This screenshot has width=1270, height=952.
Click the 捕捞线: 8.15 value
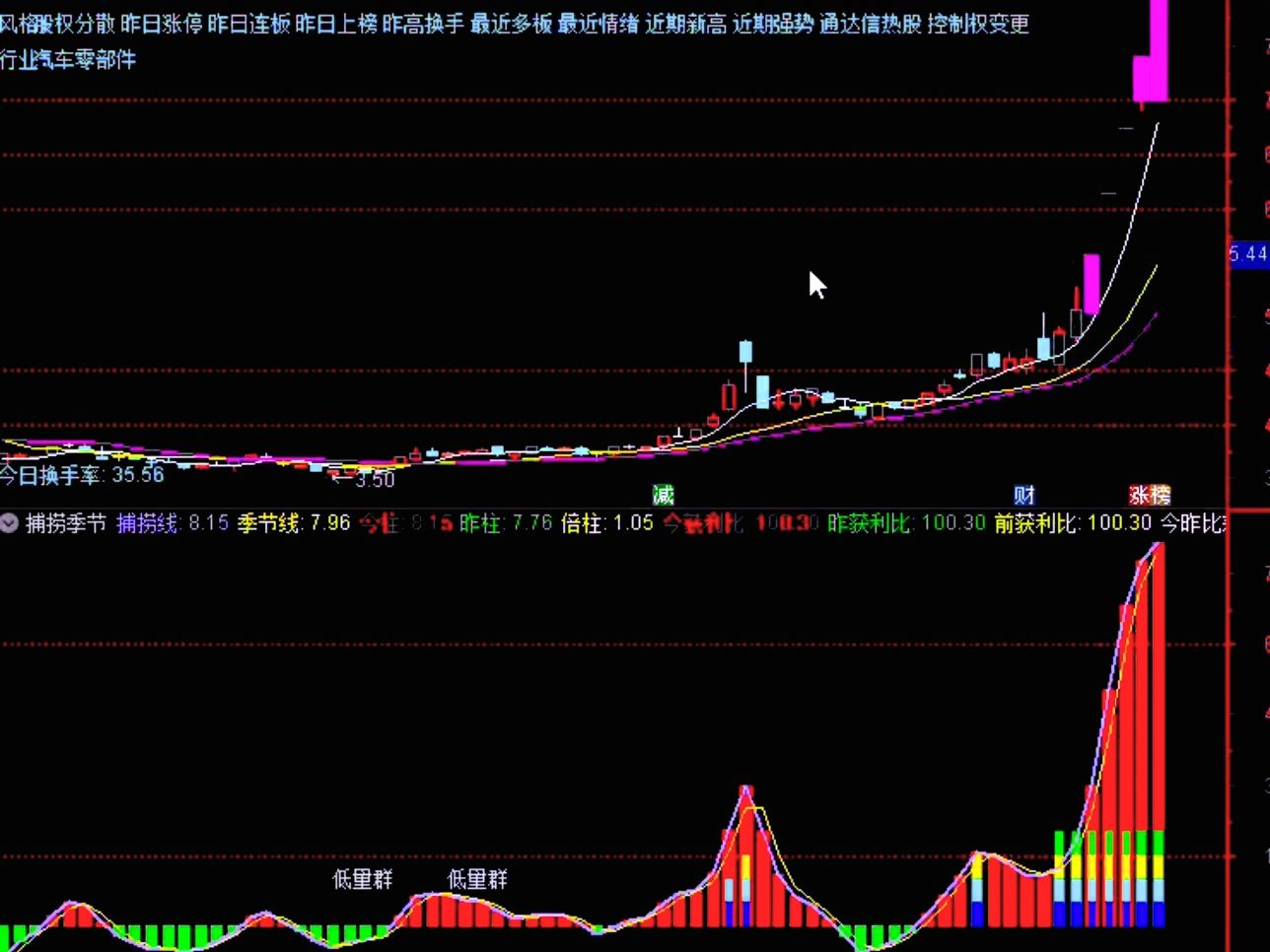[173, 523]
